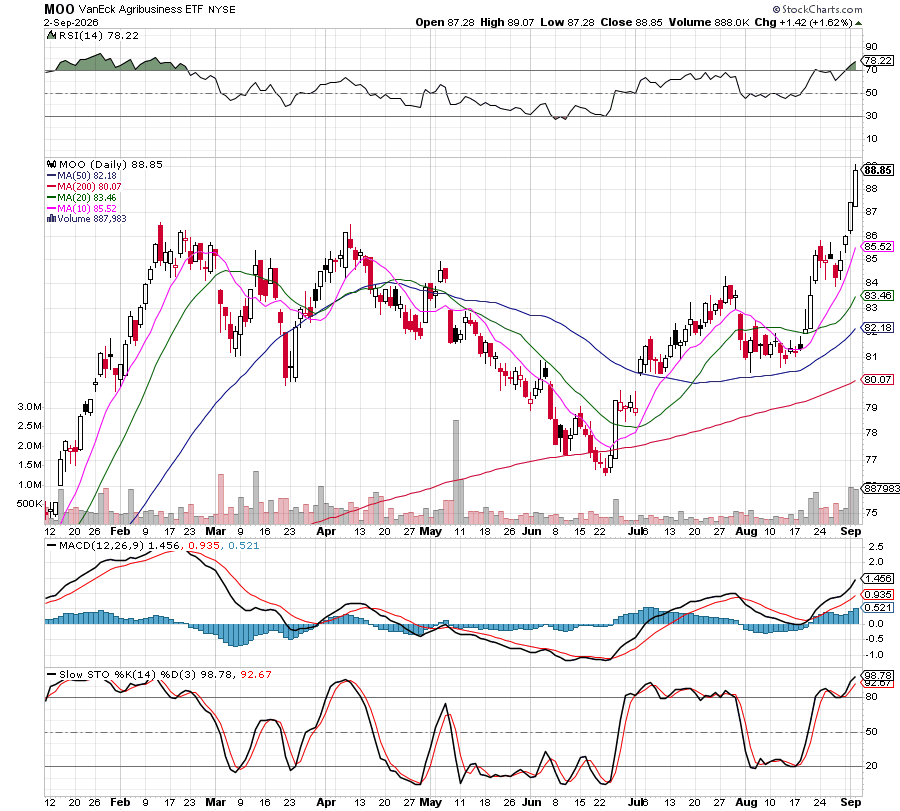Screen dimensions: 900x811
Task: Click the Low 87.28 value in header
Action: [x=567, y=22]
